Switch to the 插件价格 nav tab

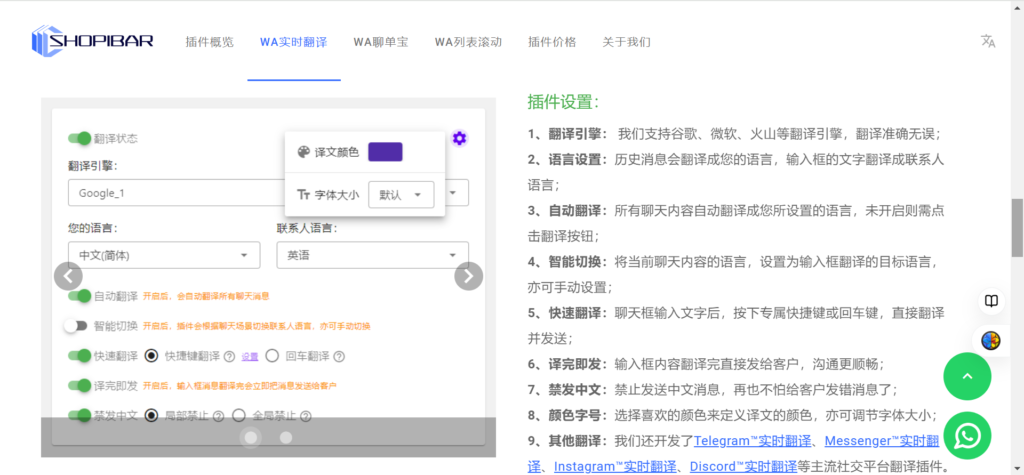552,42
